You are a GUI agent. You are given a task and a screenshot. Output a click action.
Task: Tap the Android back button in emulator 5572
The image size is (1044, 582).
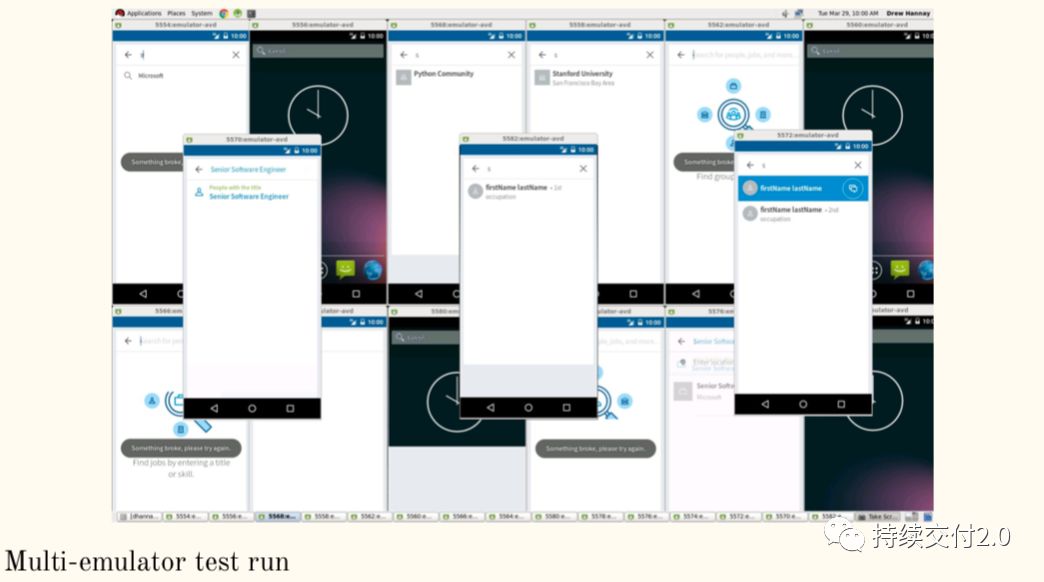[x=765, y=404]
